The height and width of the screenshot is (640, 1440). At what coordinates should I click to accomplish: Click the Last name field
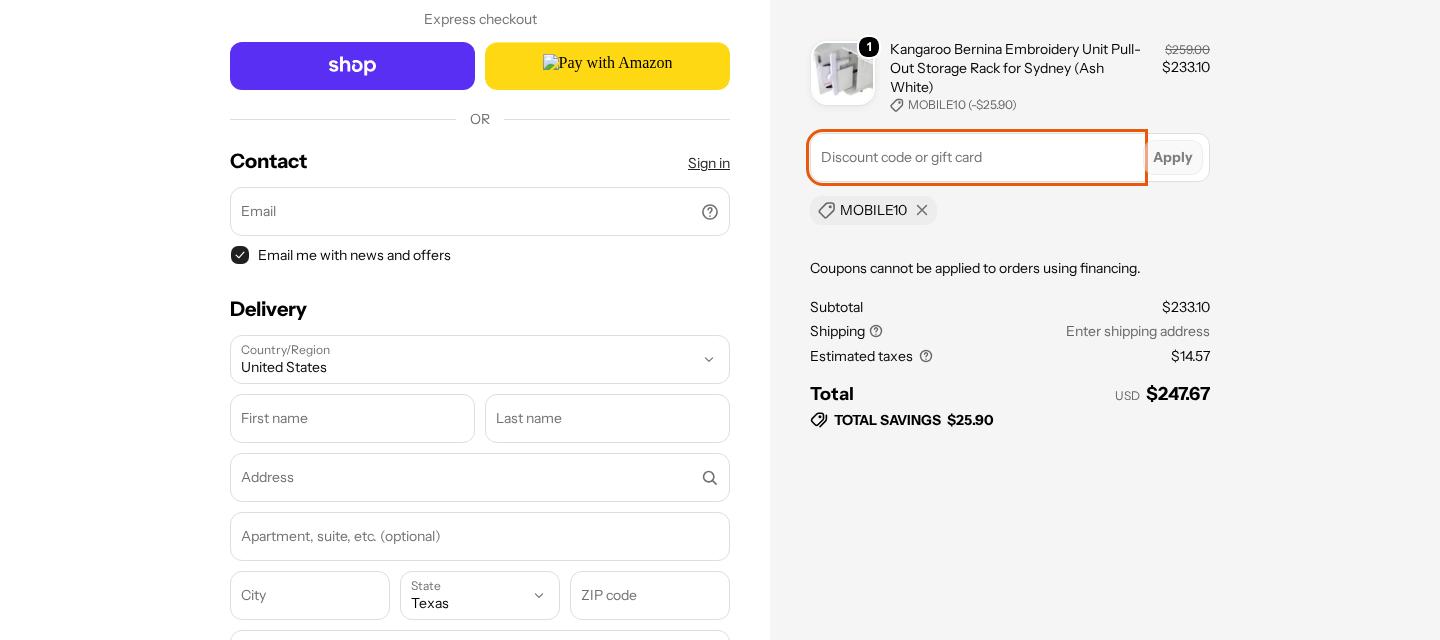pos(607,419)
